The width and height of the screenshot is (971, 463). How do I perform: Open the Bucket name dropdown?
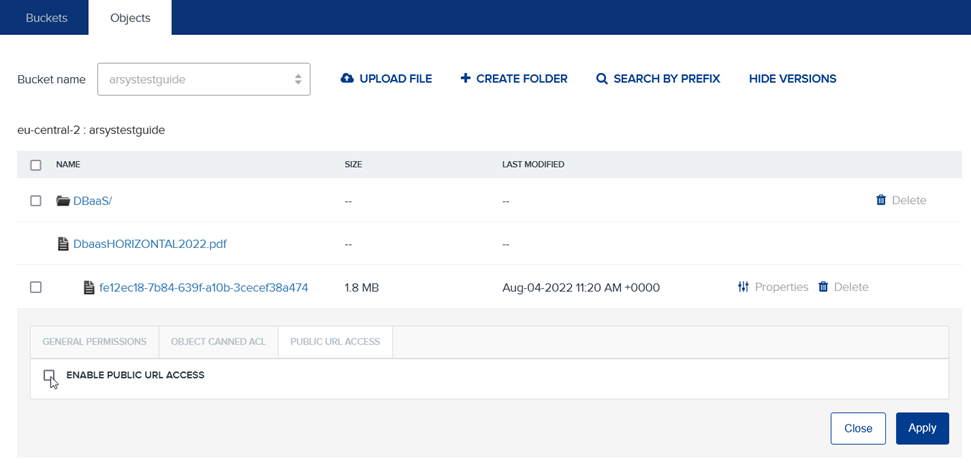(x=204, y=79)
